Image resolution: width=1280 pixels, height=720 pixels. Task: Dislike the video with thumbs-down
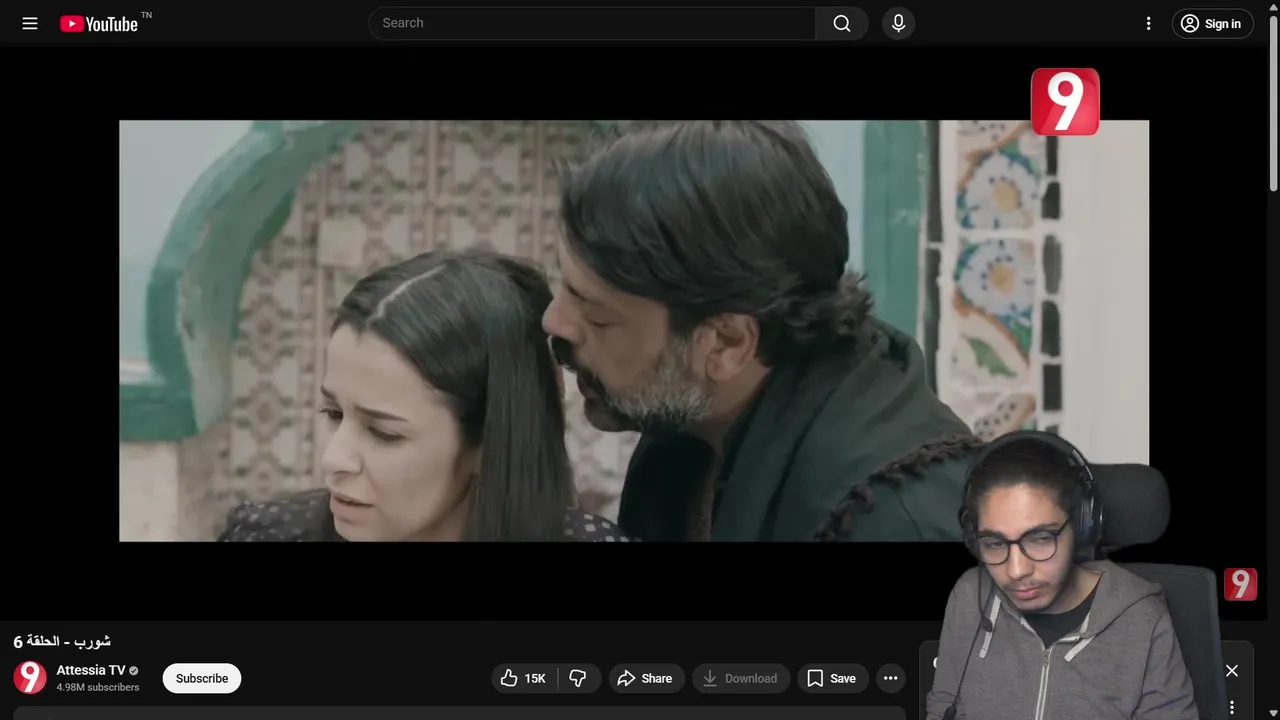tap(578, 678)
